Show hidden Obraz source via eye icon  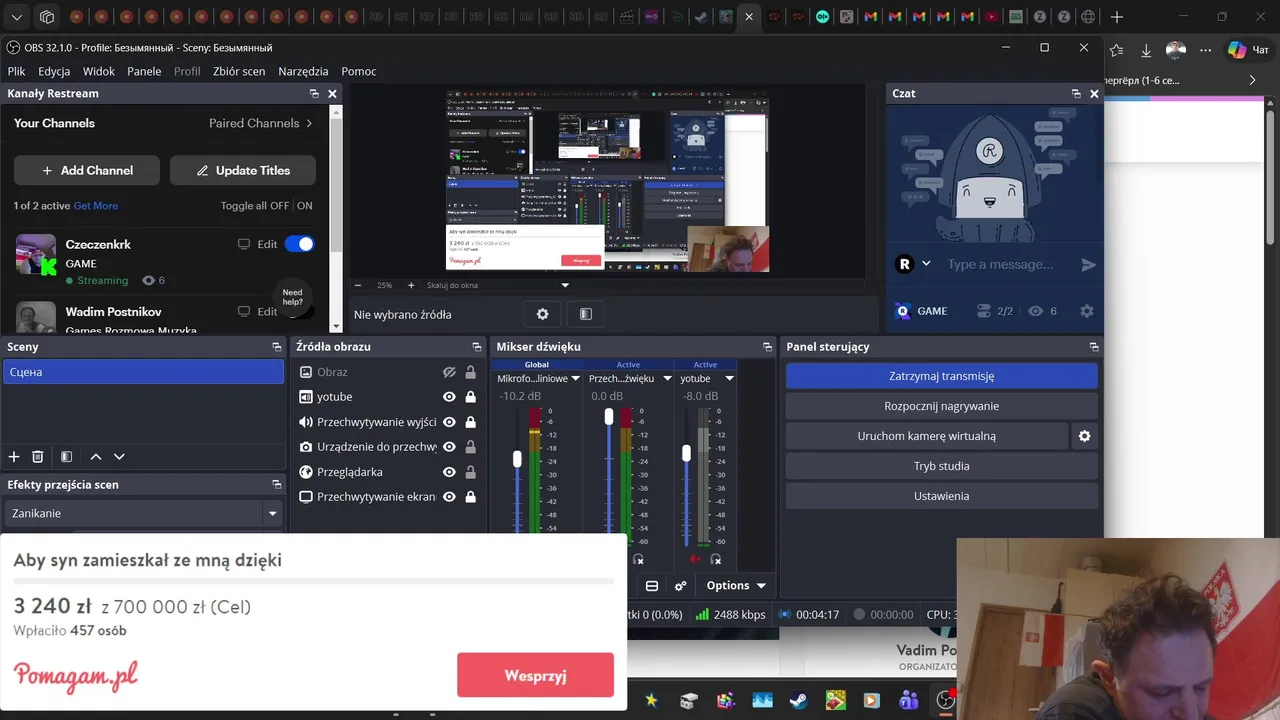tap(450, 372)
